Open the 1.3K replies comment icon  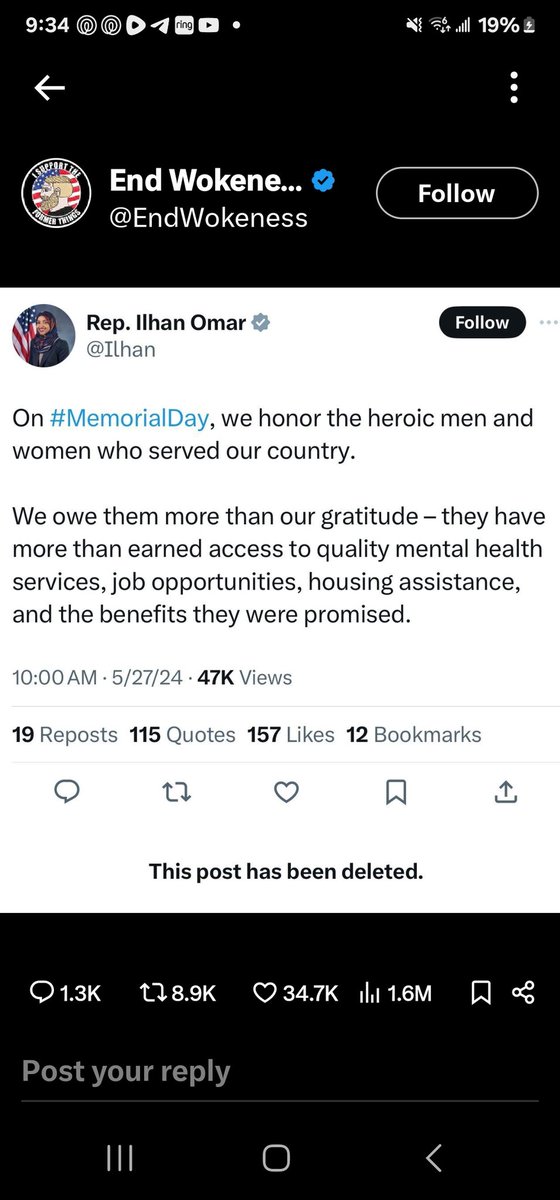(42, 992)
